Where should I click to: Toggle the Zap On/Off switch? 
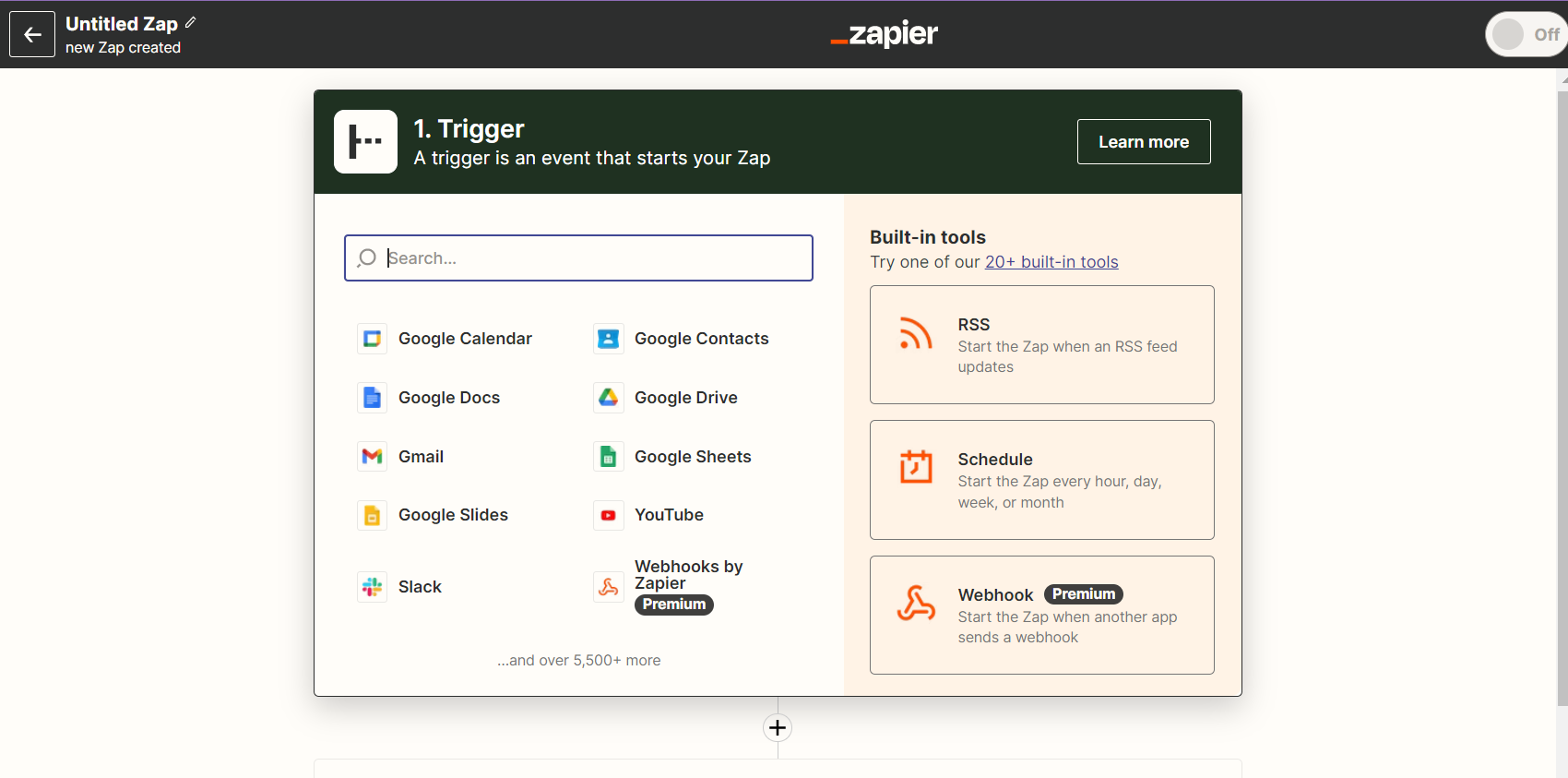(1525, 35)
